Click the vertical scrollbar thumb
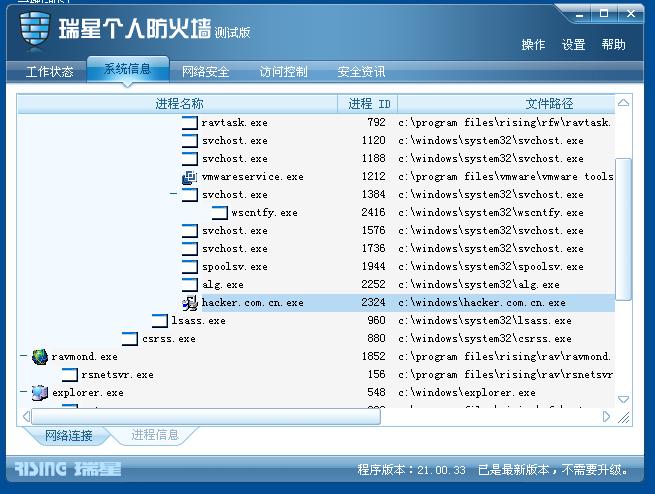The height and width of the screenshot is (494, 655). [x=623, y=229]
